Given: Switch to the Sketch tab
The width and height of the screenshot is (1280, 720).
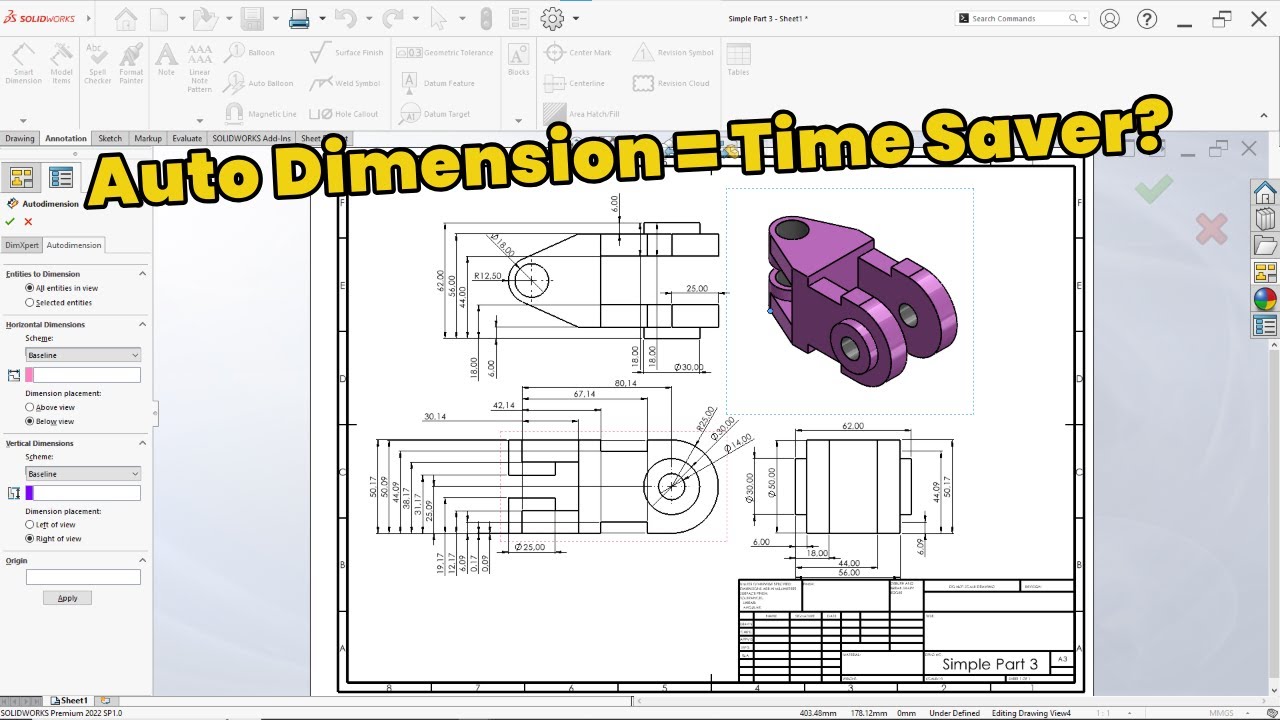Looking at the screenshot, I should click(x=110, y=139).
